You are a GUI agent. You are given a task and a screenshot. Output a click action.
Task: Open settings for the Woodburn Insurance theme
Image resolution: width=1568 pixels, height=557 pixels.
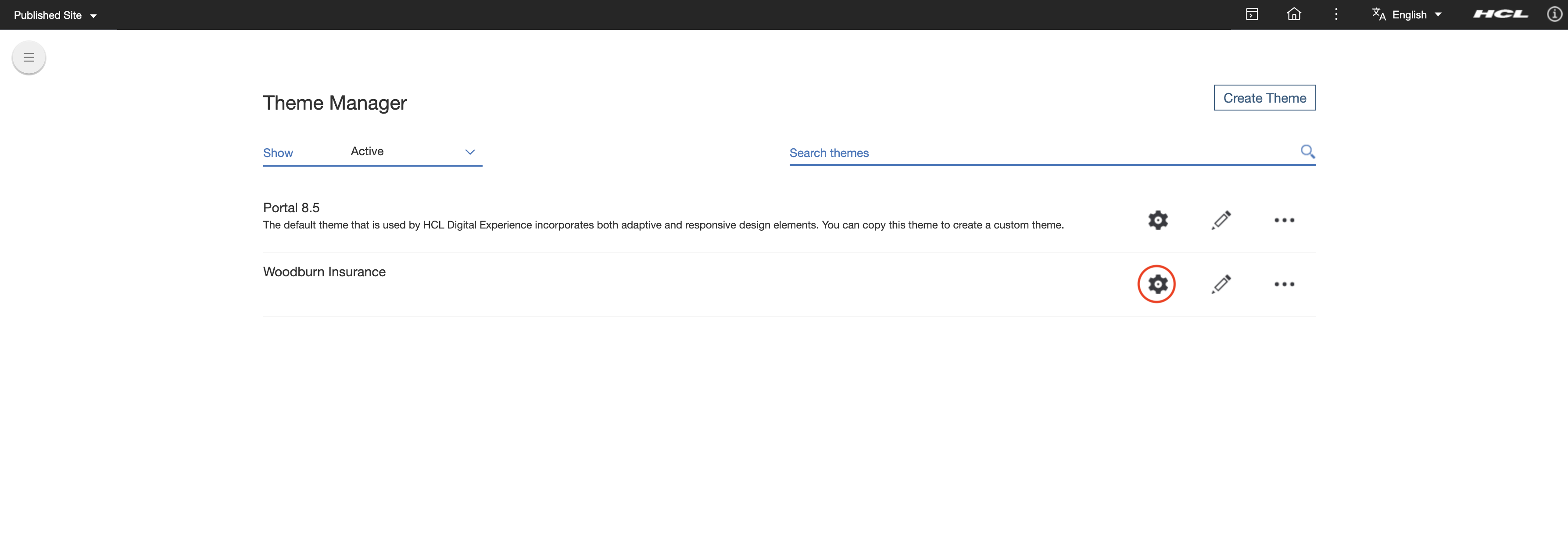(1157, 284)
